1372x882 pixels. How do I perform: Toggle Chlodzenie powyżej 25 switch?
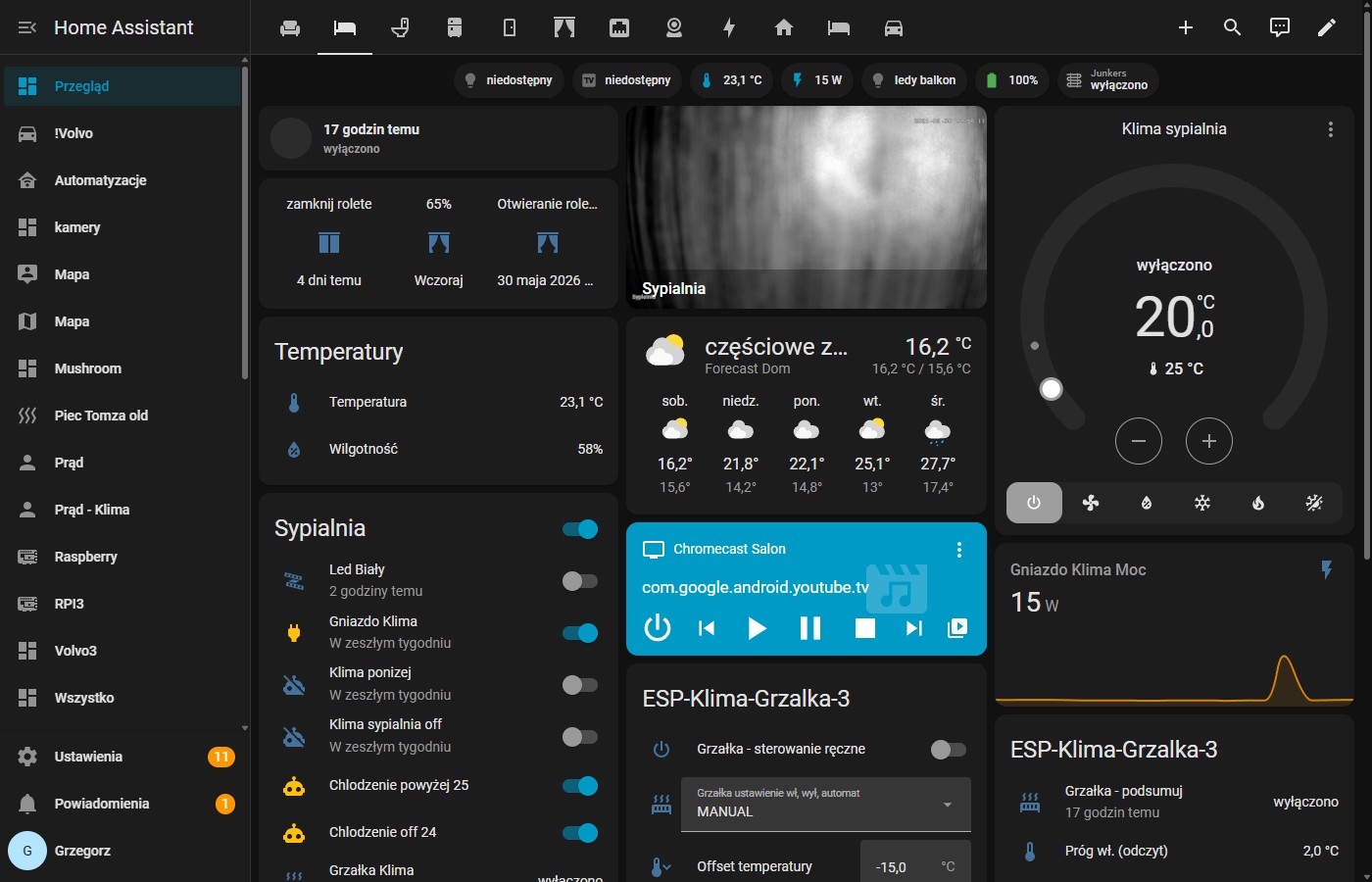coord(580,786)
